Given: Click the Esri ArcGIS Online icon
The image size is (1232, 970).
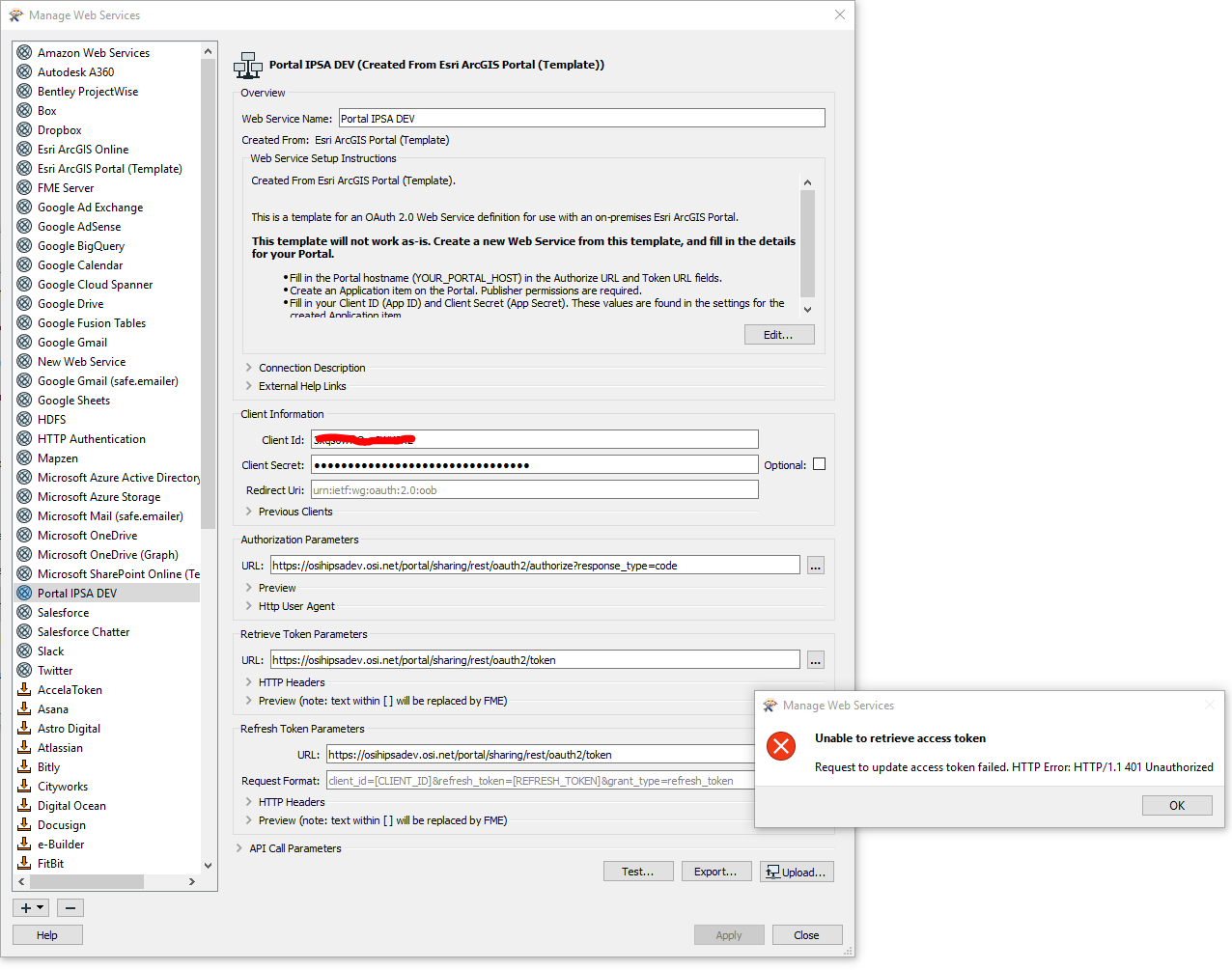Looking at the screenshot, I should click(x=24, y=149).
